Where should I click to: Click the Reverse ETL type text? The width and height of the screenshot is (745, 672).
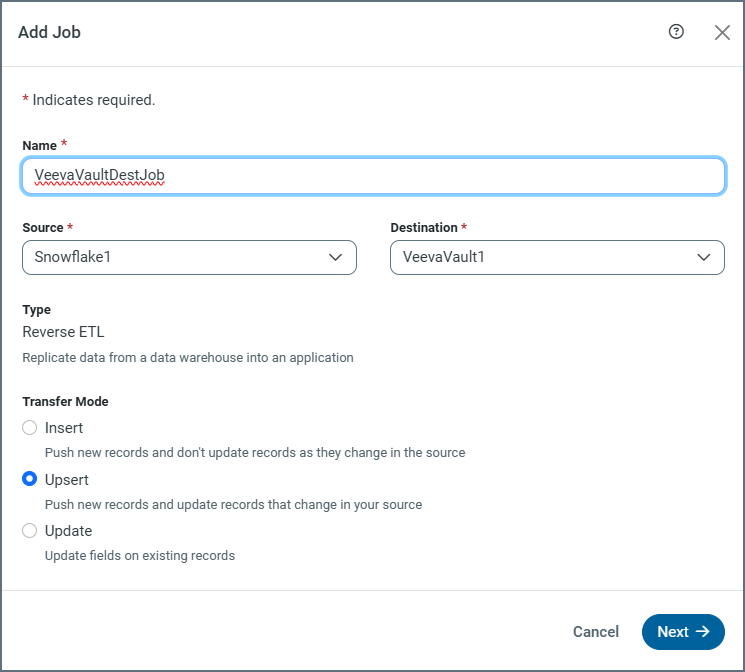(63, 332)
